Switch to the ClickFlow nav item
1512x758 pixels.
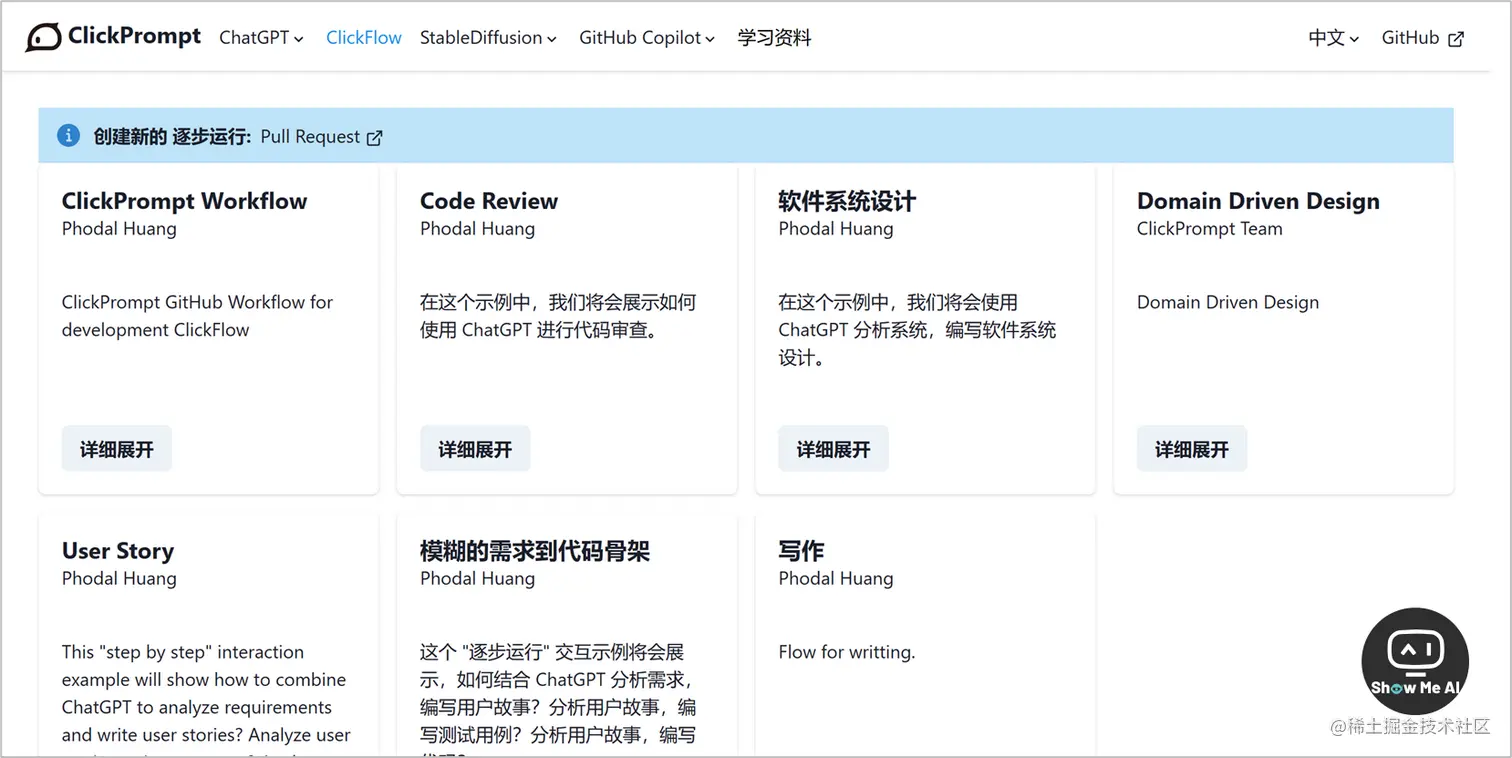click(364, 38)
